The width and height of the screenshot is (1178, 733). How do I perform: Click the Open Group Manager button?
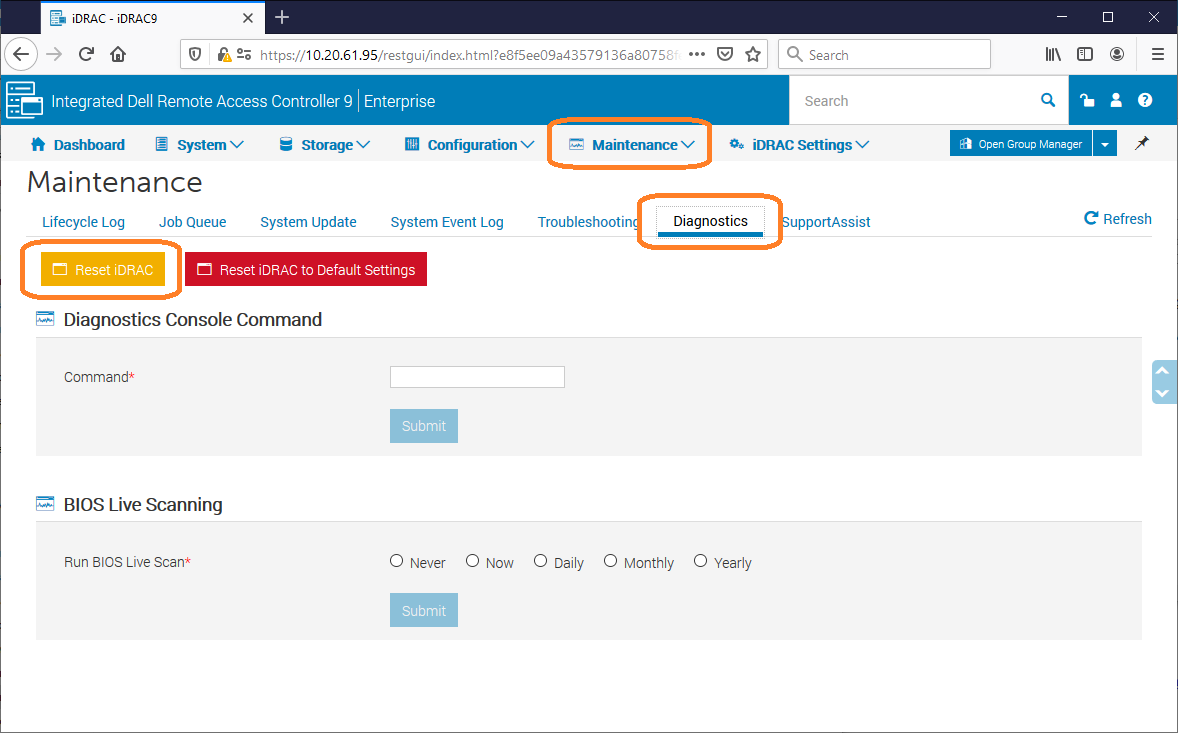[1021, 143]
